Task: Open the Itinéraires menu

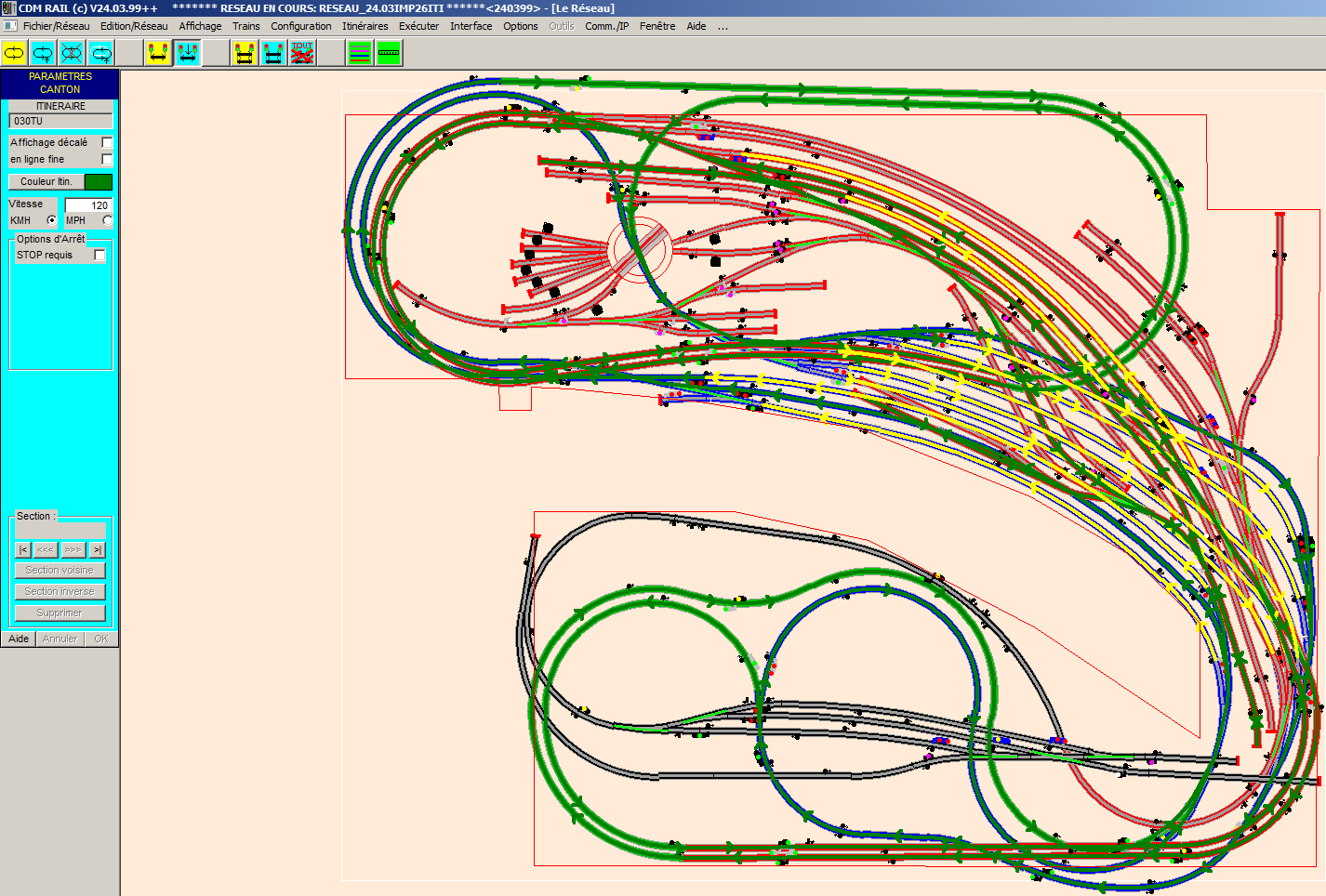Action: [x=365, y=26]
